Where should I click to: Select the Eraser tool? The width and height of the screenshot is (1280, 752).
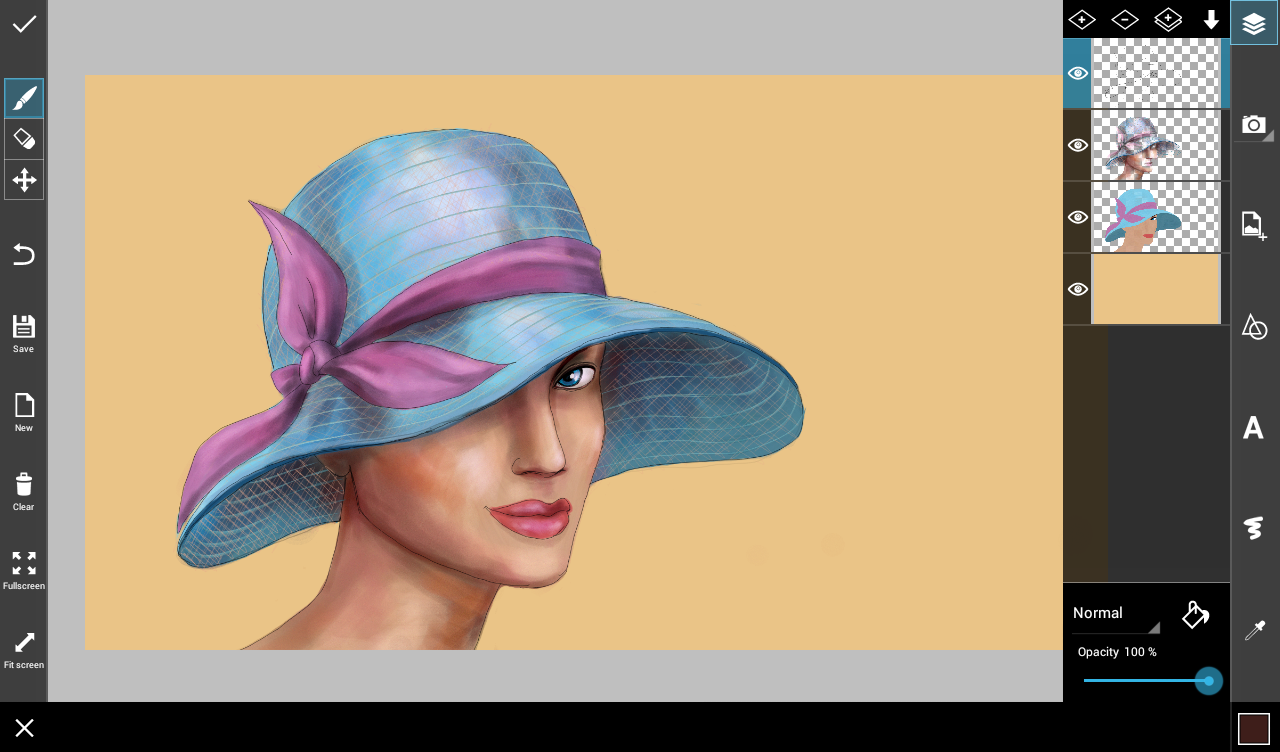[x=24, y=139]
